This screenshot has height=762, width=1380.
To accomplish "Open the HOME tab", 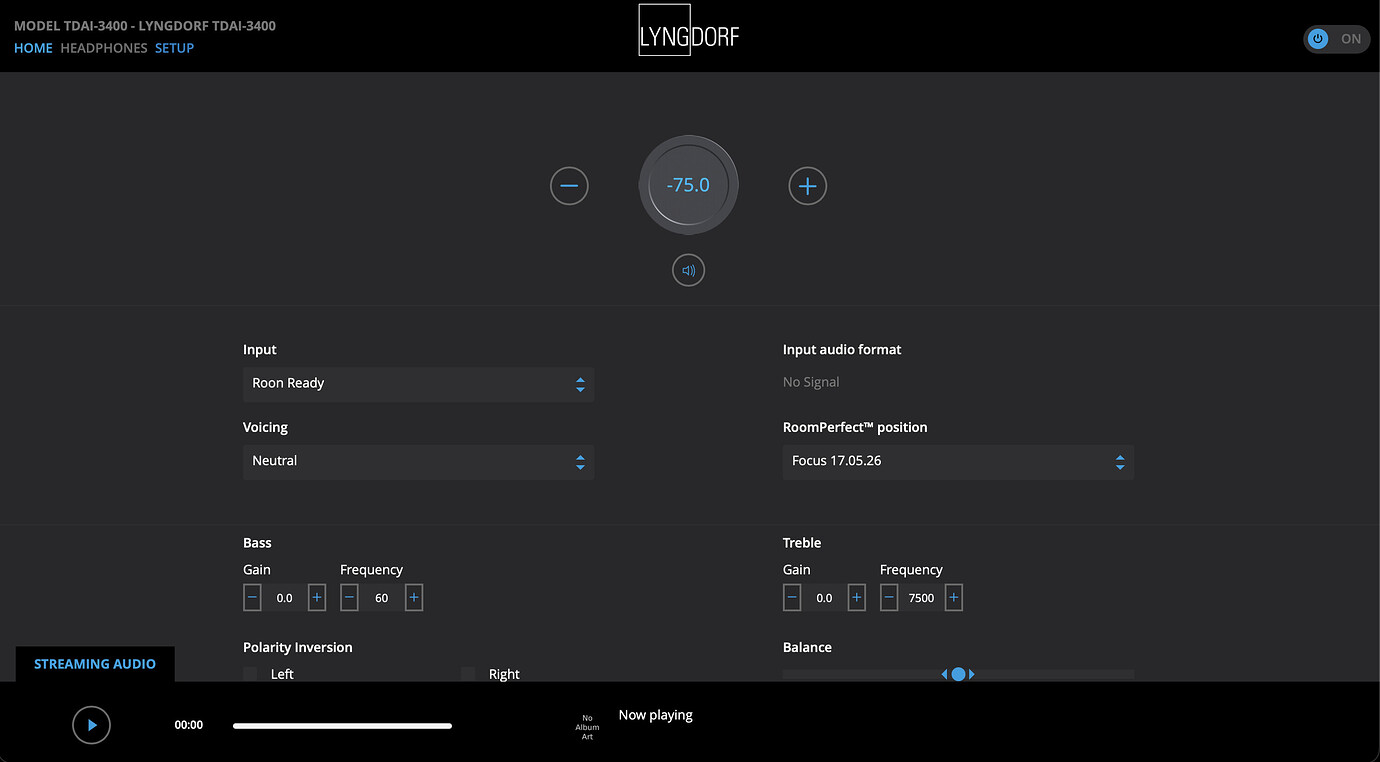I will click(x=33, y=48).
